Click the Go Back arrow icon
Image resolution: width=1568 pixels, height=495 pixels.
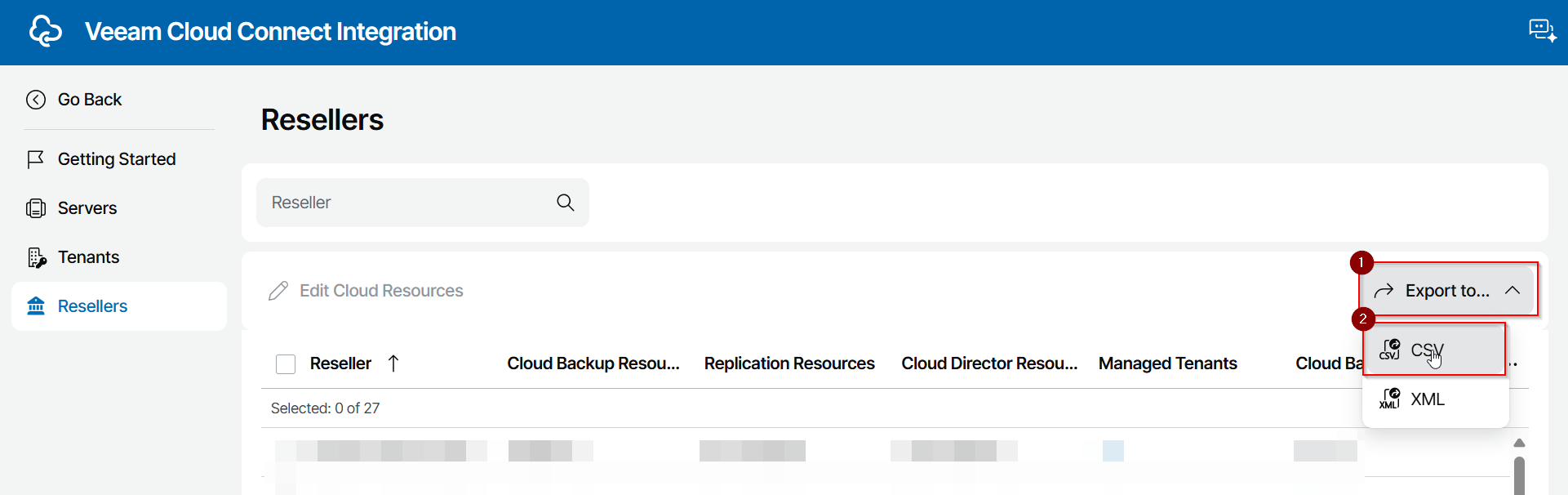36,100
